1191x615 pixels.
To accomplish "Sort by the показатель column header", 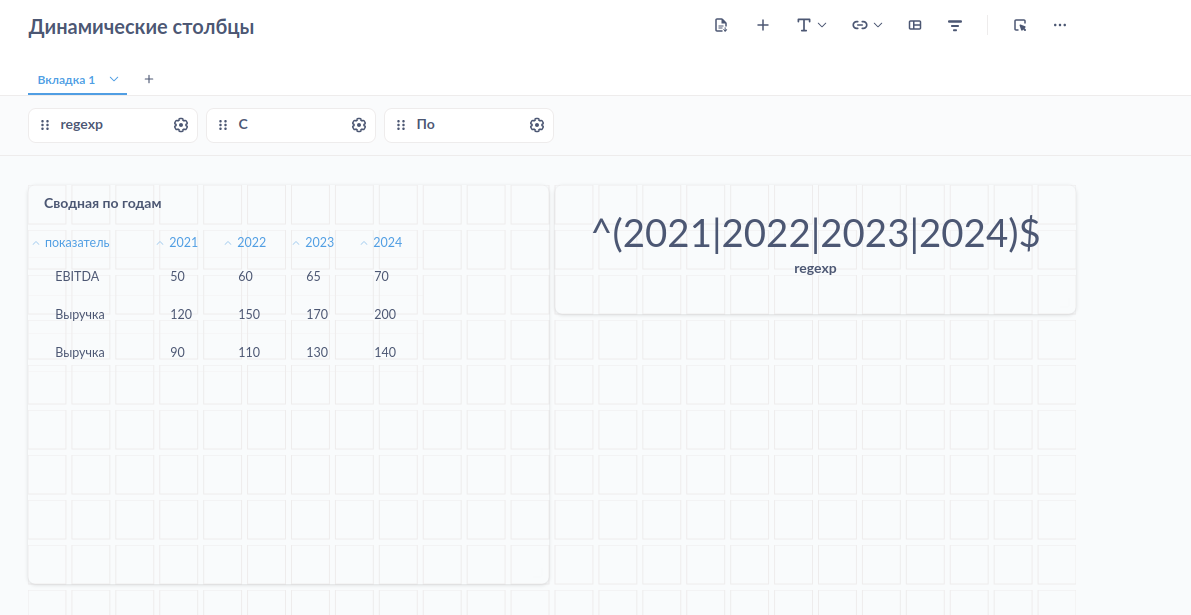I will click(77, 243).
